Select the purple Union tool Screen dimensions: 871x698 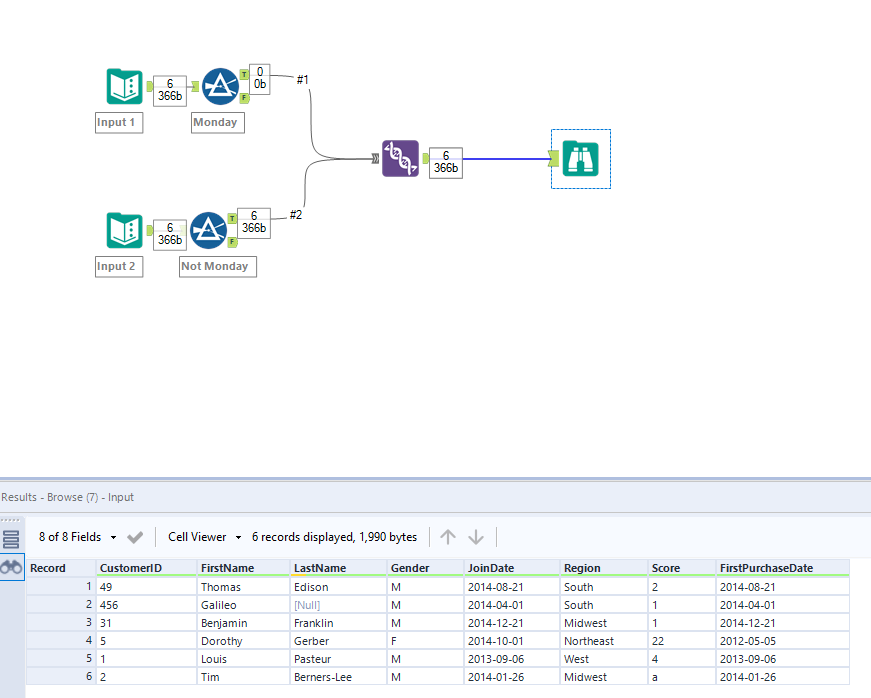pyautogui.click(x=401, y=158)
